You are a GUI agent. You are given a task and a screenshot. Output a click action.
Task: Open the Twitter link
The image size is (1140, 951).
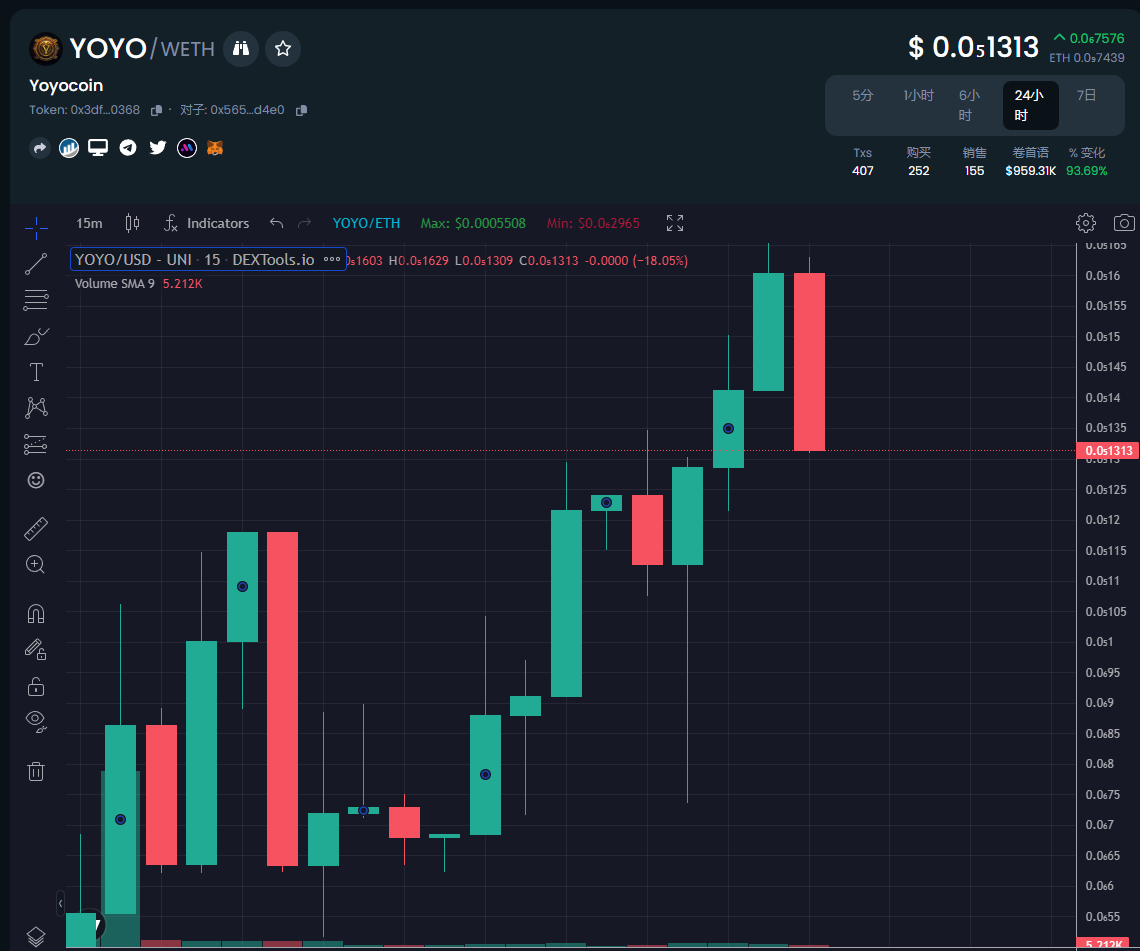(158, 148)
